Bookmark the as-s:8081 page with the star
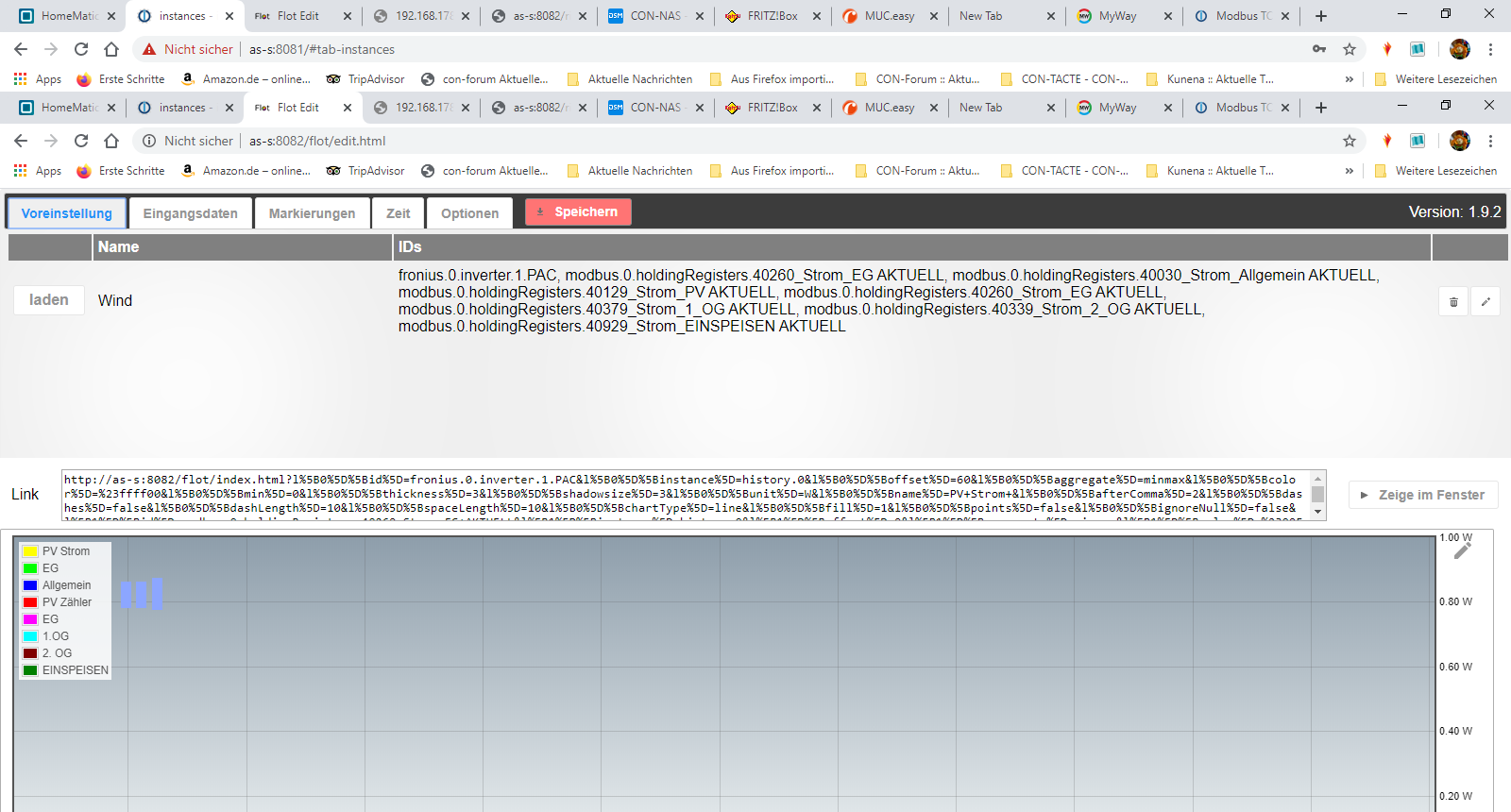Viewport: 1511px width, 812px height. (x=1350, y=49)
